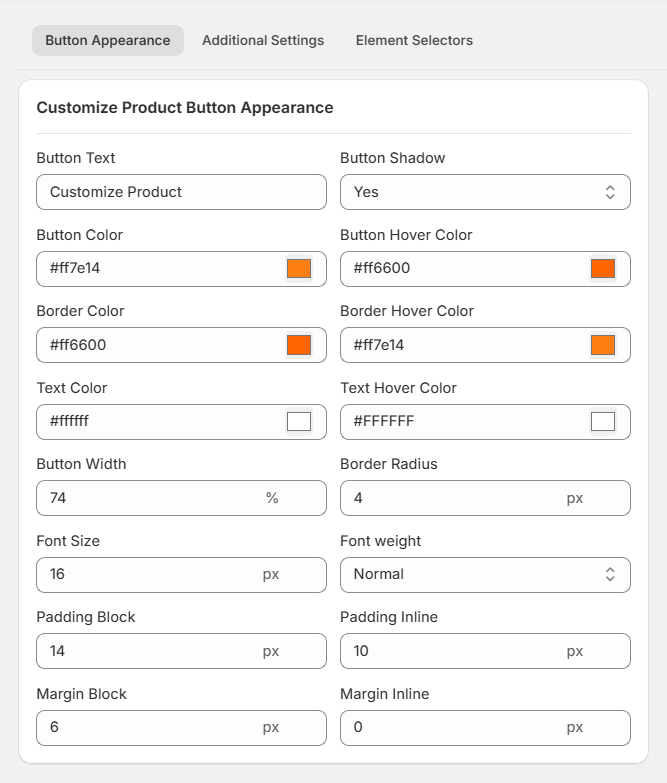Open the Button Hover Color swatch picker
This screenshot has height=783, width=667.
pos(603,268)
